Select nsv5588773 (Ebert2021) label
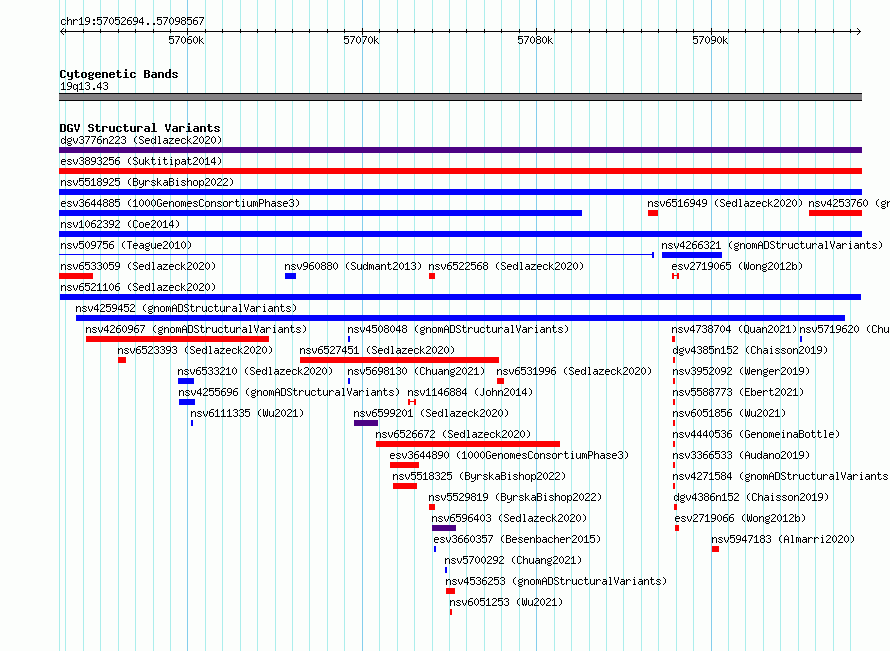 tap(738, 392)
